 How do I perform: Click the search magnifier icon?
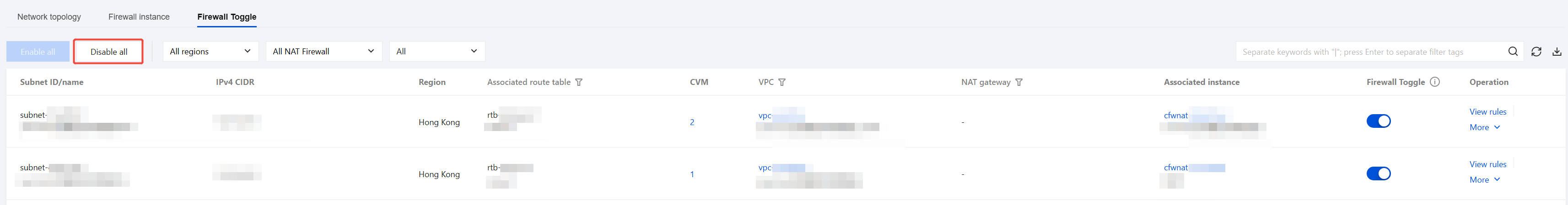tap(1512, 52)
